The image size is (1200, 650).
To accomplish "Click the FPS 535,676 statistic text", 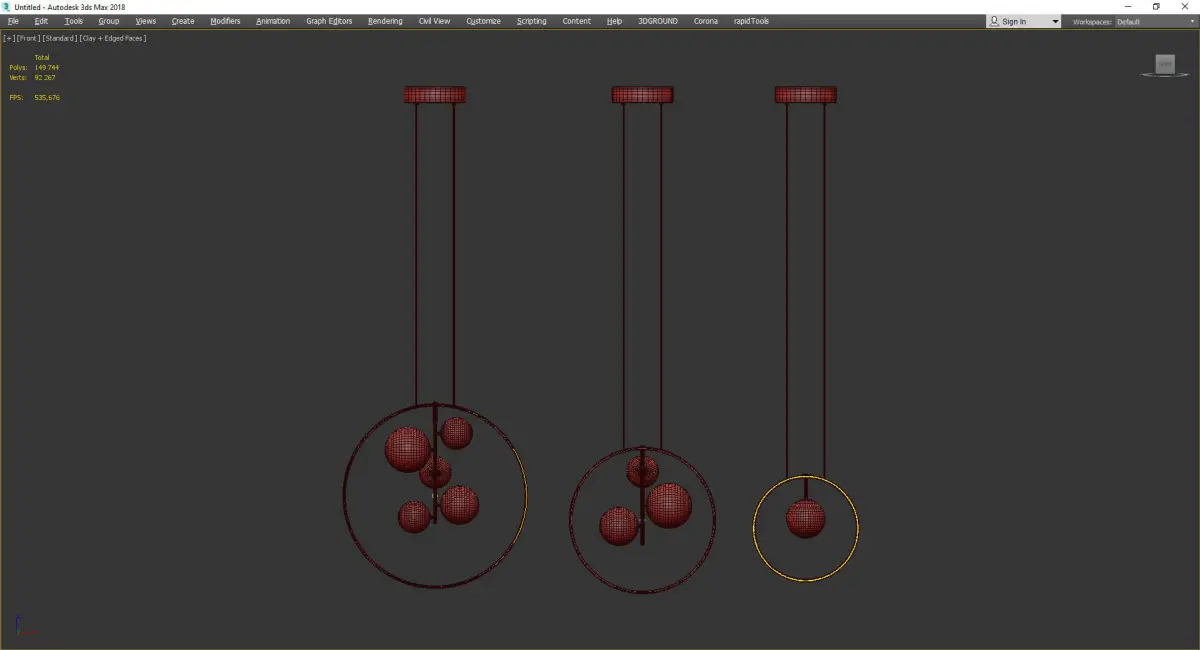I will (34, 97).
